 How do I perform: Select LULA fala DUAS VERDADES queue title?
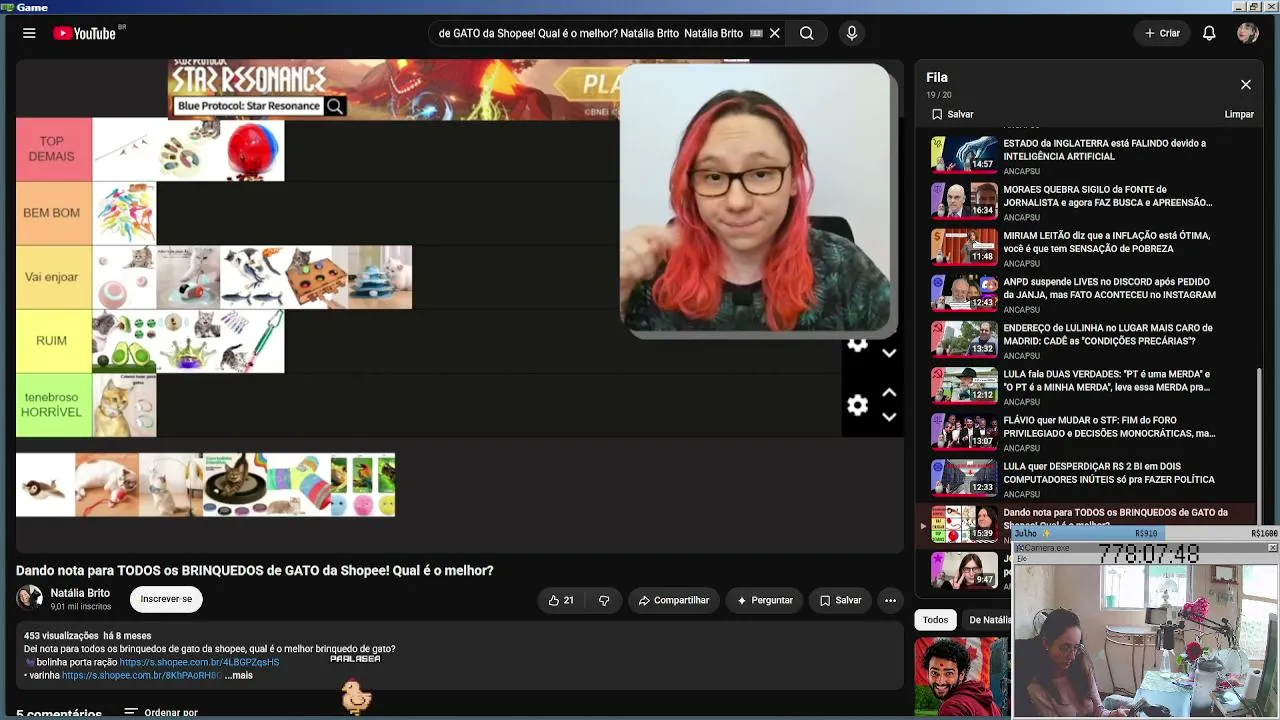pos(1107,380)
